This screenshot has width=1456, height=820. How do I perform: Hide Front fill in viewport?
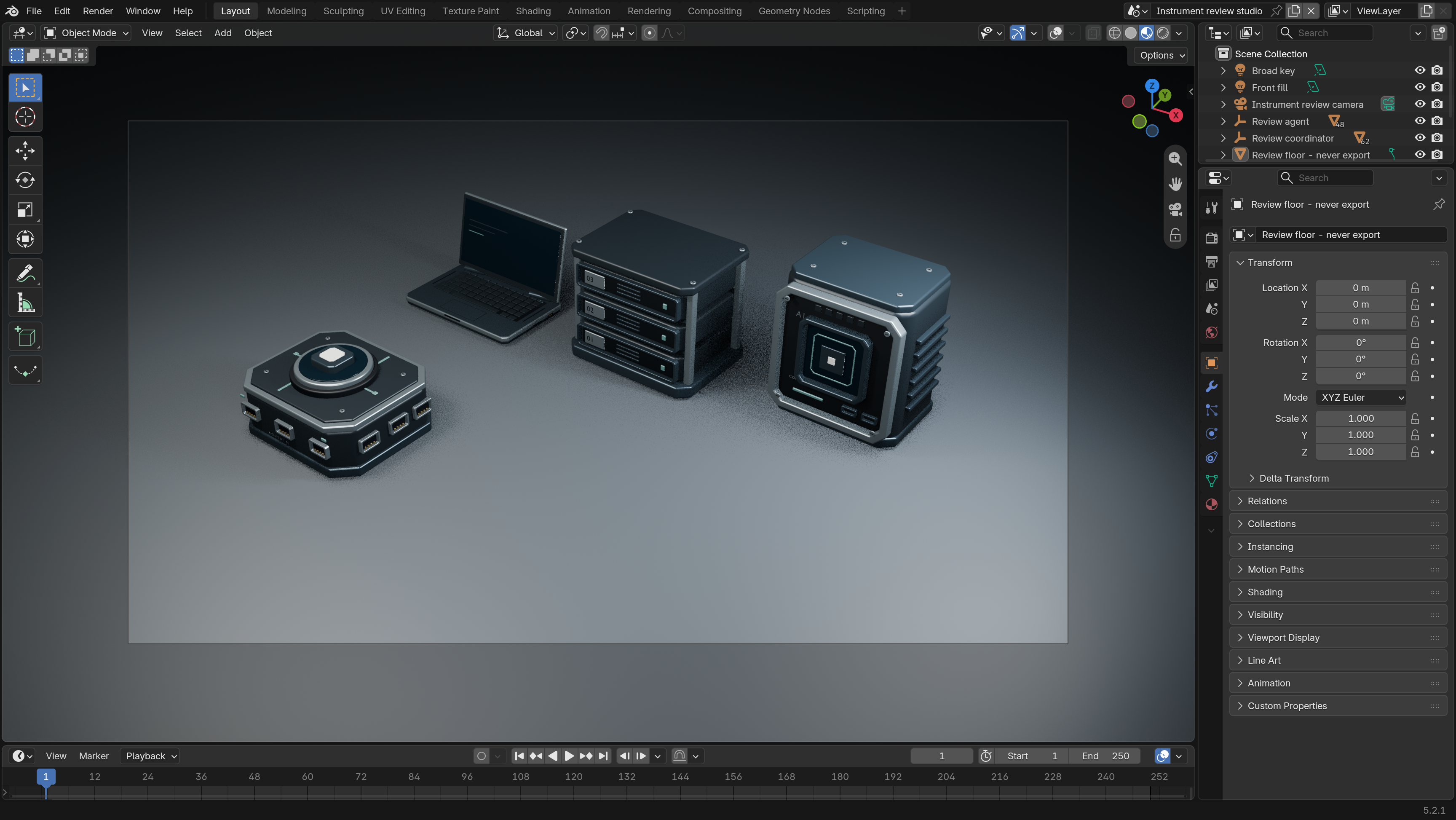pos(1420,87)
